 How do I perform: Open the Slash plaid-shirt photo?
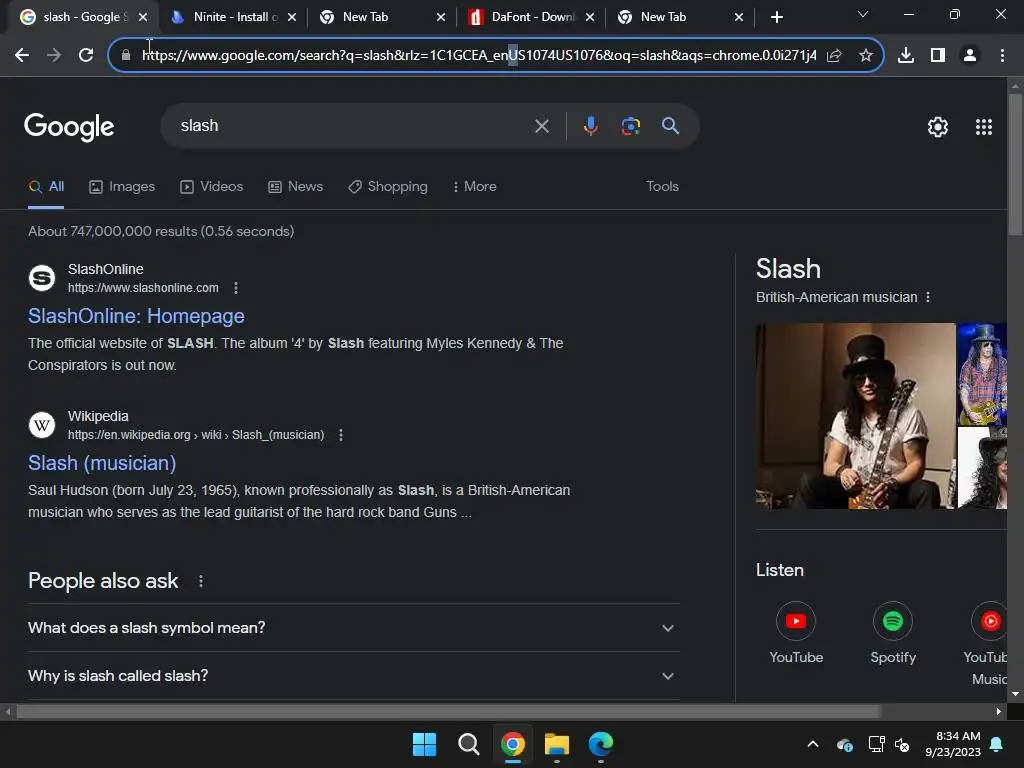point(982,374)
